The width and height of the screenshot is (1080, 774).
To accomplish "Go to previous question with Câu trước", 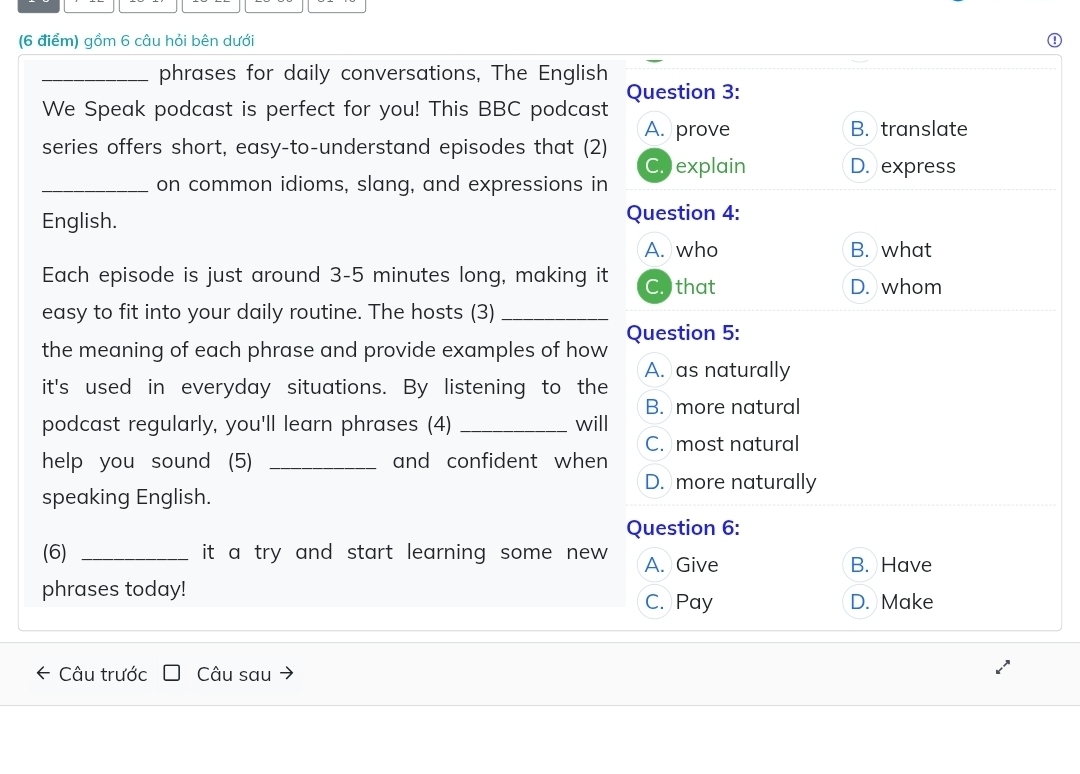I will (x=92, y=674).
